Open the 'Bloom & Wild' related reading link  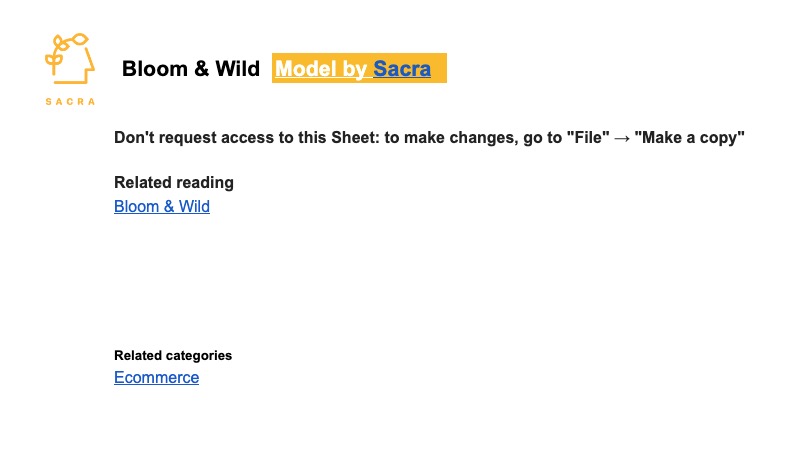point(162,206)
